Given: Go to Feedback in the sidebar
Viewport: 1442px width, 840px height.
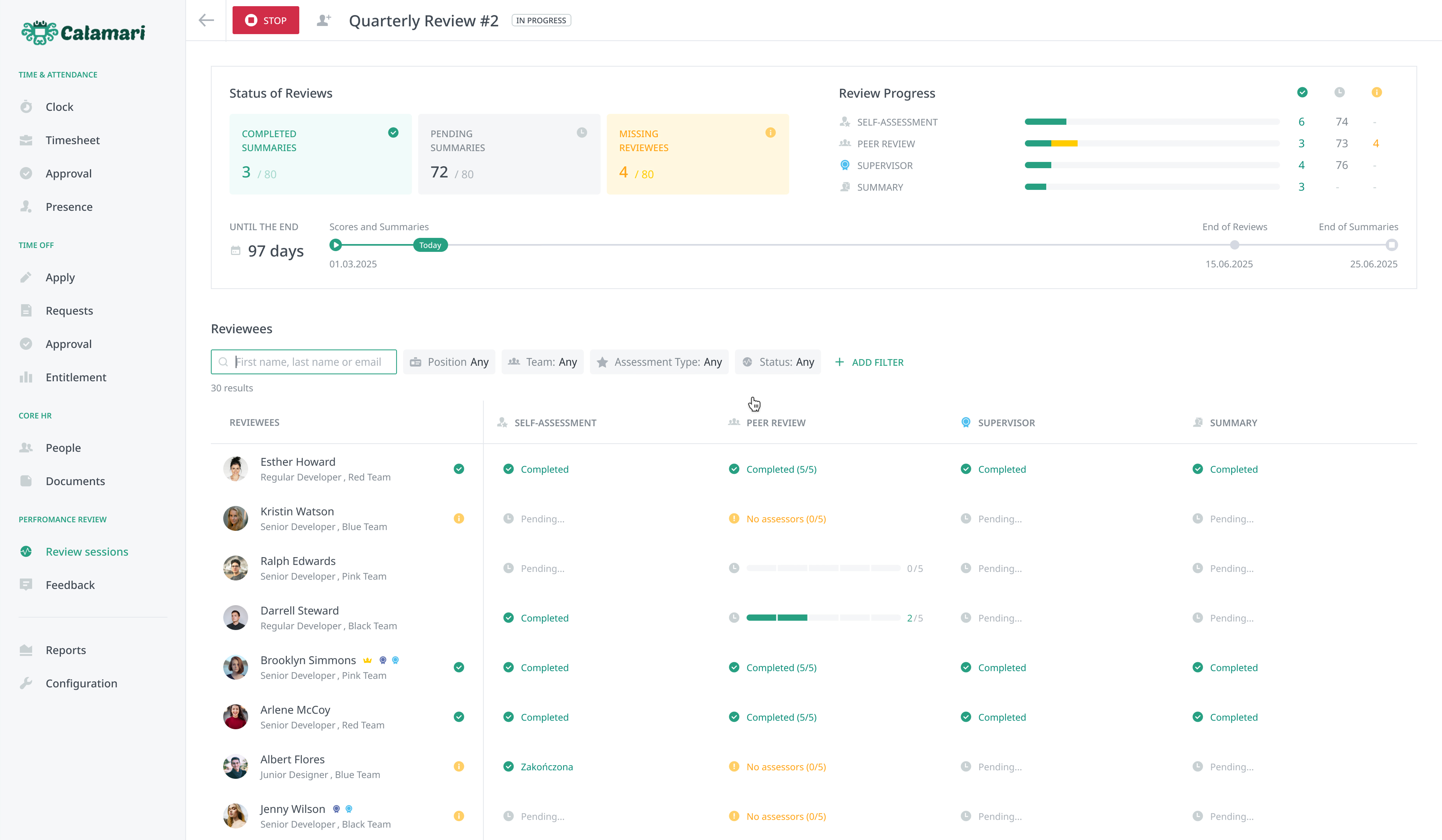Looking at the screenshot, I should coord(70,585).
